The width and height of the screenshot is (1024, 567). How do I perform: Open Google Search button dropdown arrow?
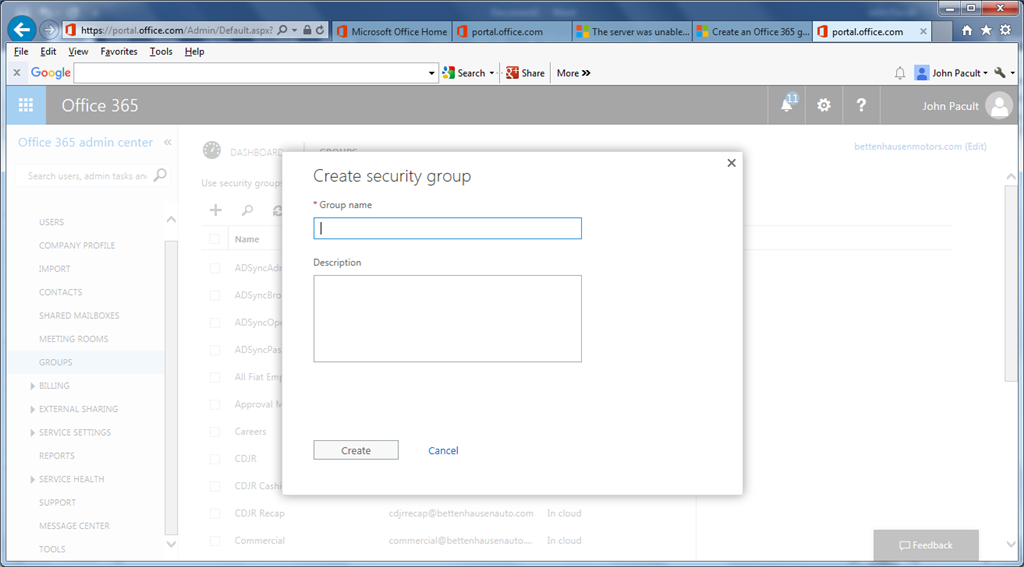491,73
